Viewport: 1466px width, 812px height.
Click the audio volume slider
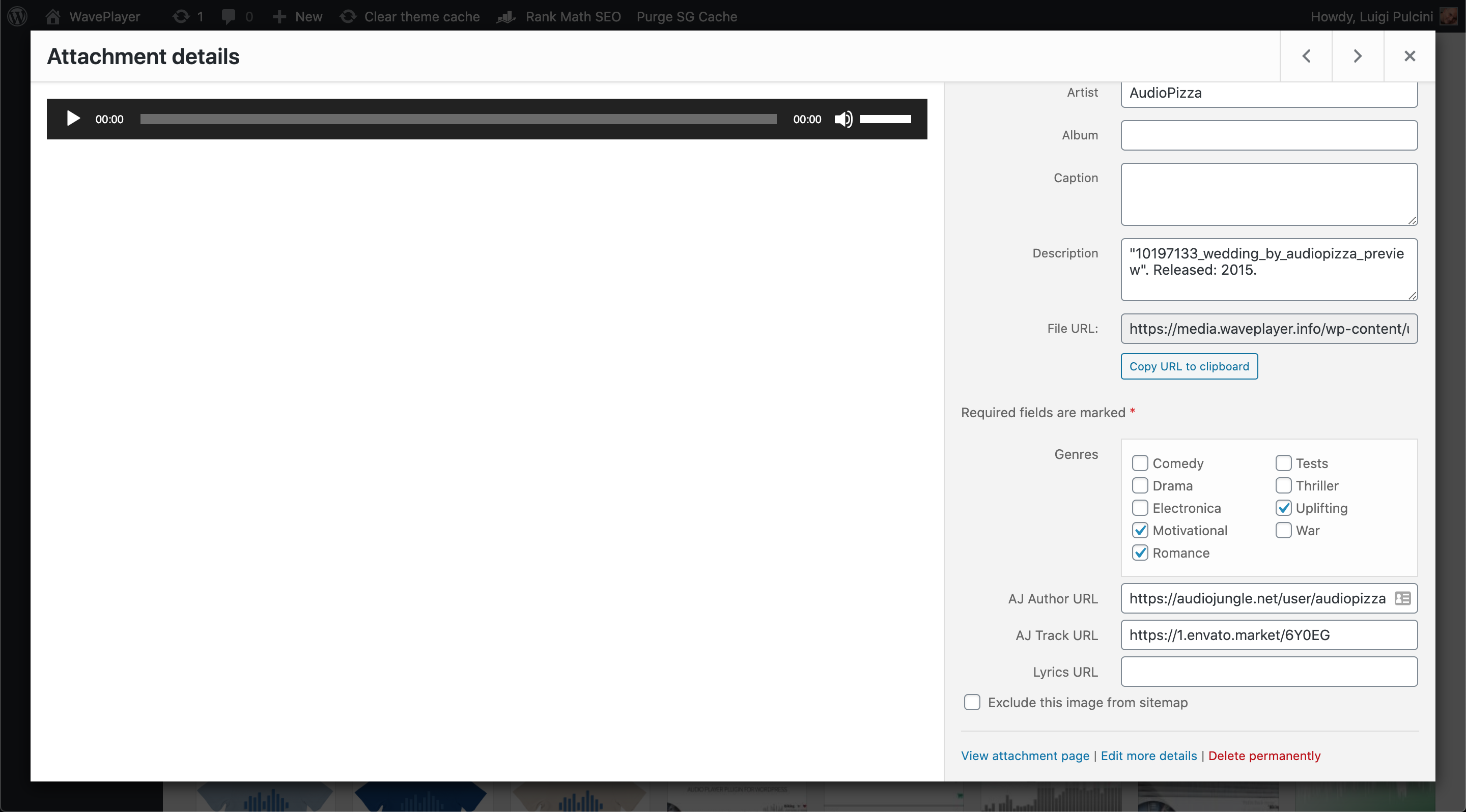[885, 119]
